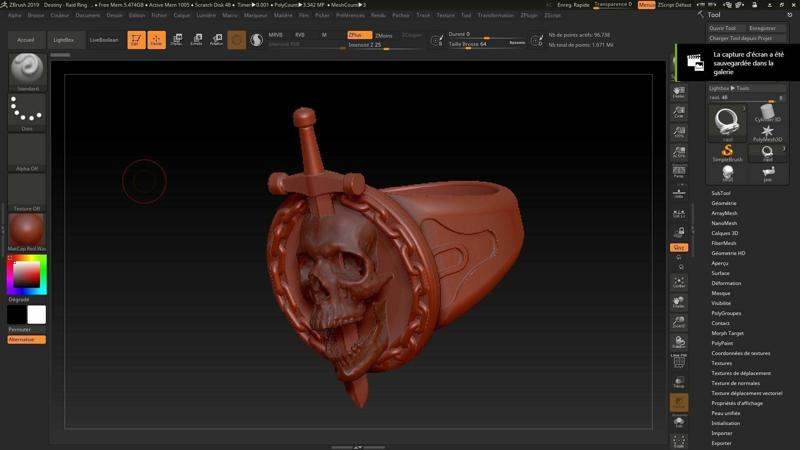The width and height of the screenshot is (800, 450).
Task: Expand the Déformation section
Action: 726,283
